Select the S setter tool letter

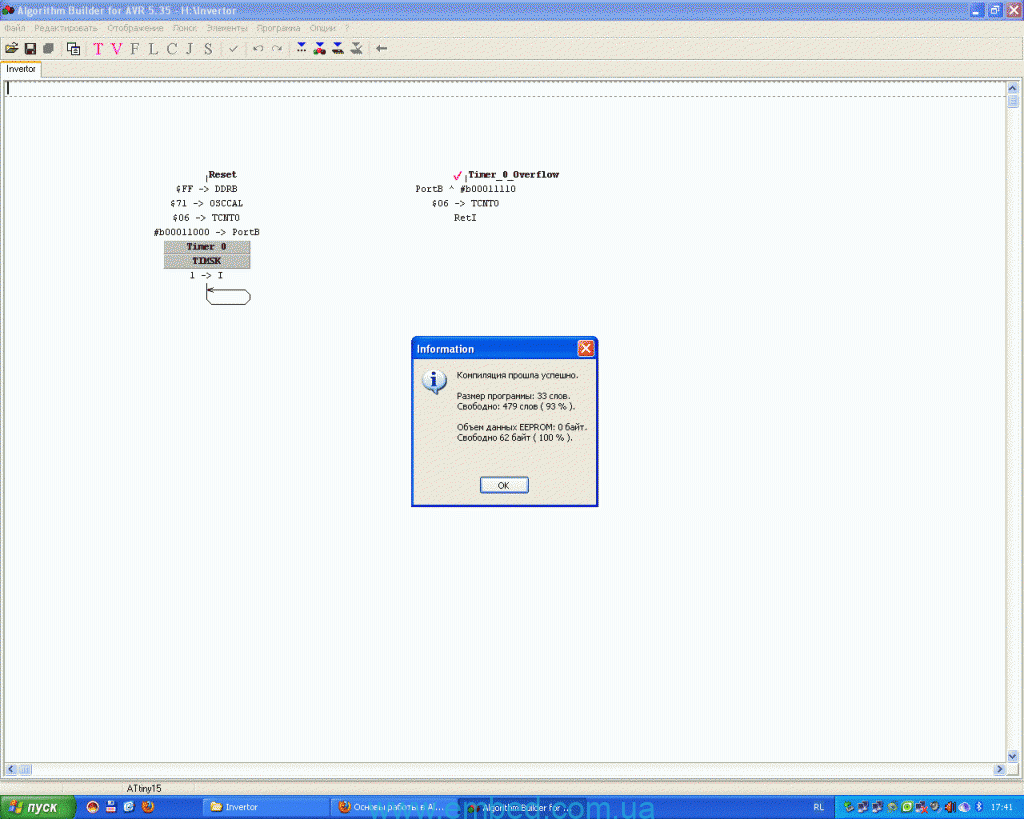coord(208,49)
